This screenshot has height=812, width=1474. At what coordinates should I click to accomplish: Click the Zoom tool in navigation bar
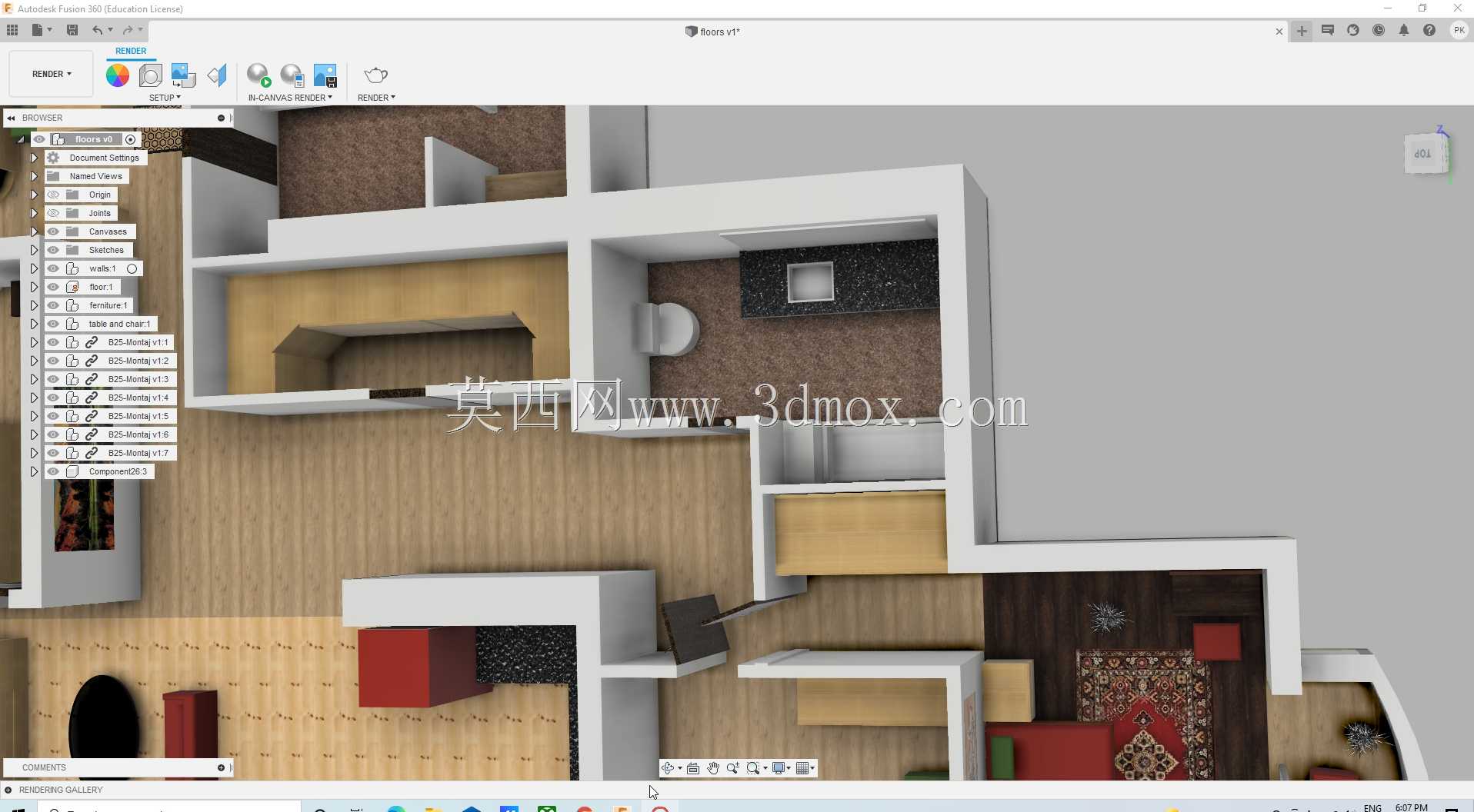[733, 768]
